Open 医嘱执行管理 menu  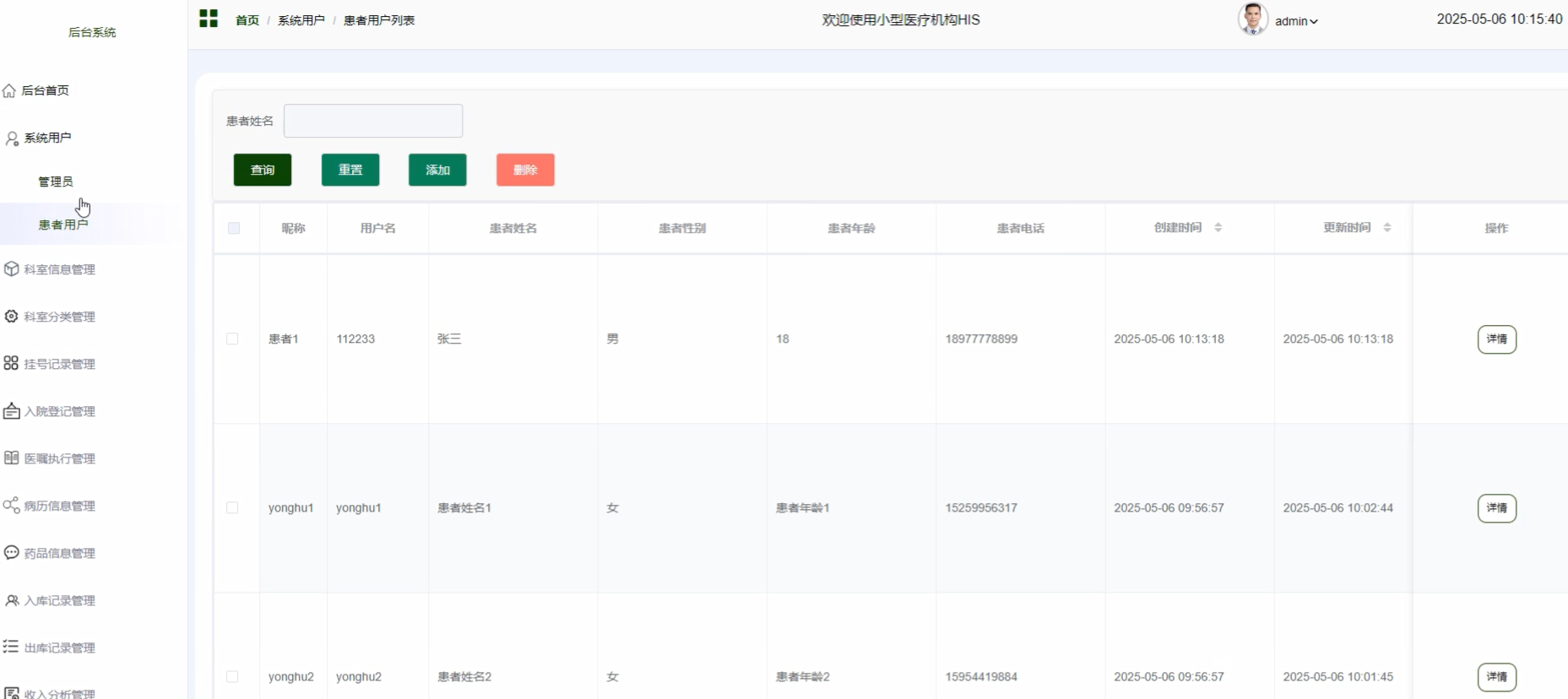59,458
